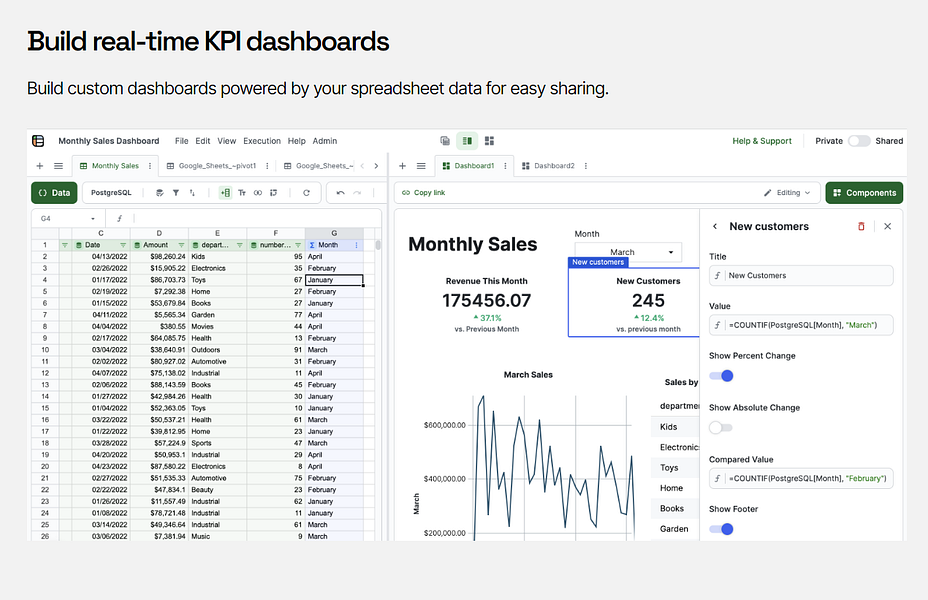Click the formula fx icon in the formula bar
Screen dimensions: 928x600
120,218
